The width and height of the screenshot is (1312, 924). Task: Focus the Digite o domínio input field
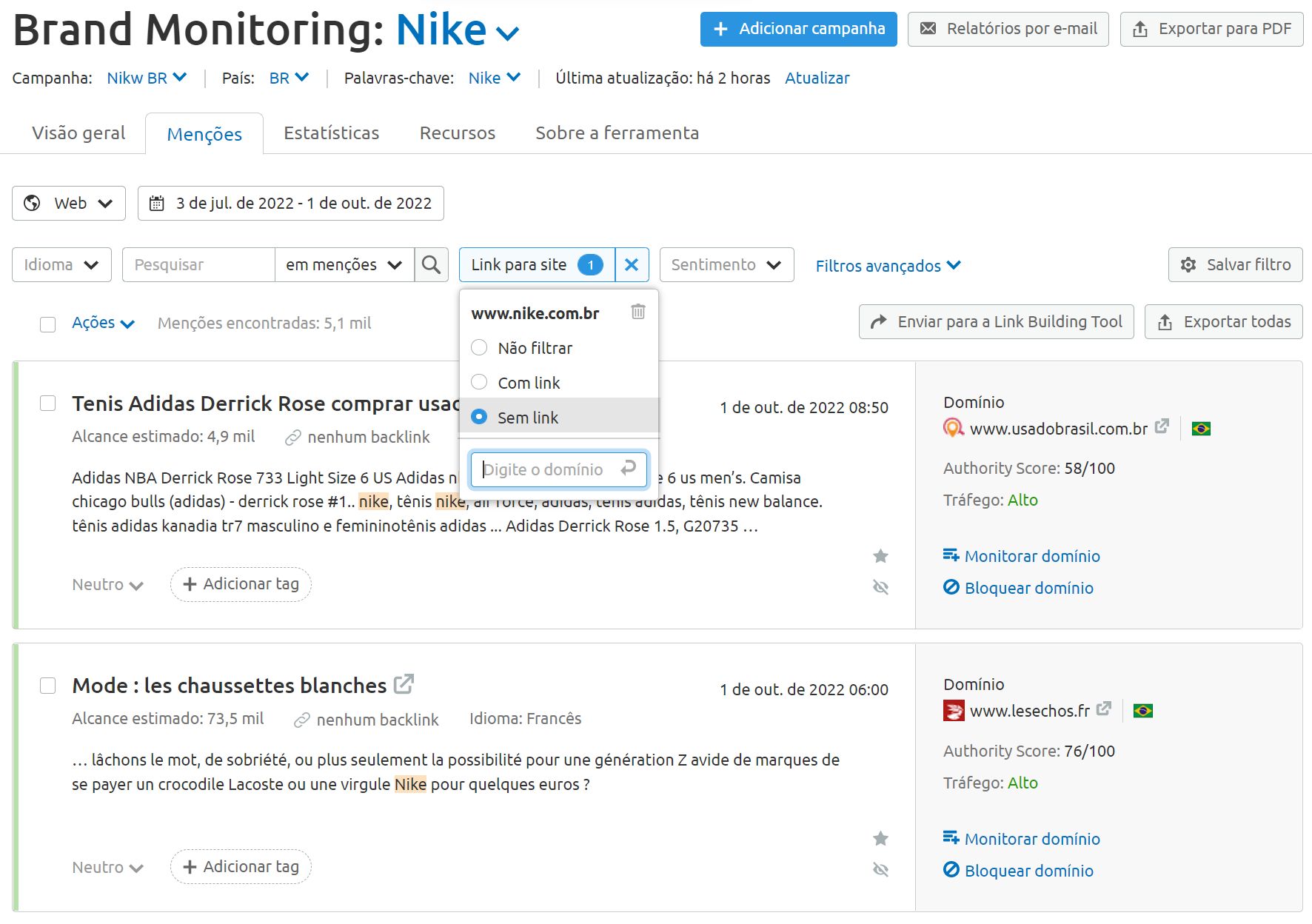coord(548,469)
